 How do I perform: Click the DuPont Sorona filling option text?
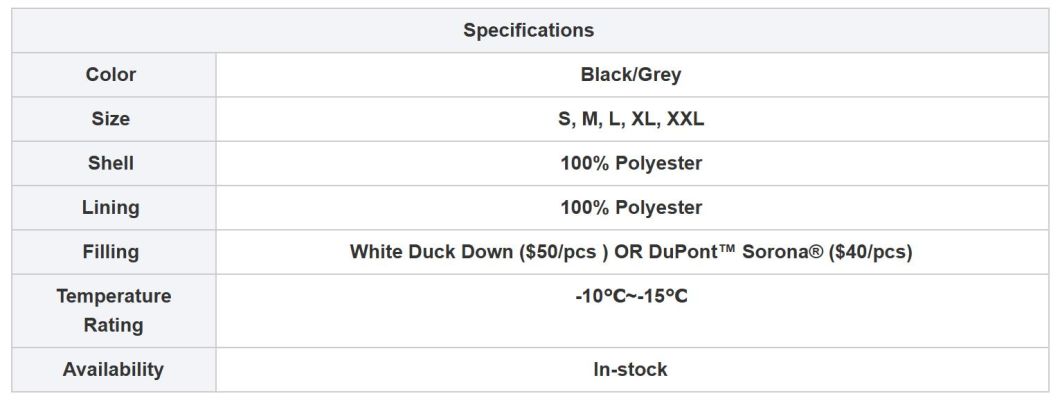736,252
